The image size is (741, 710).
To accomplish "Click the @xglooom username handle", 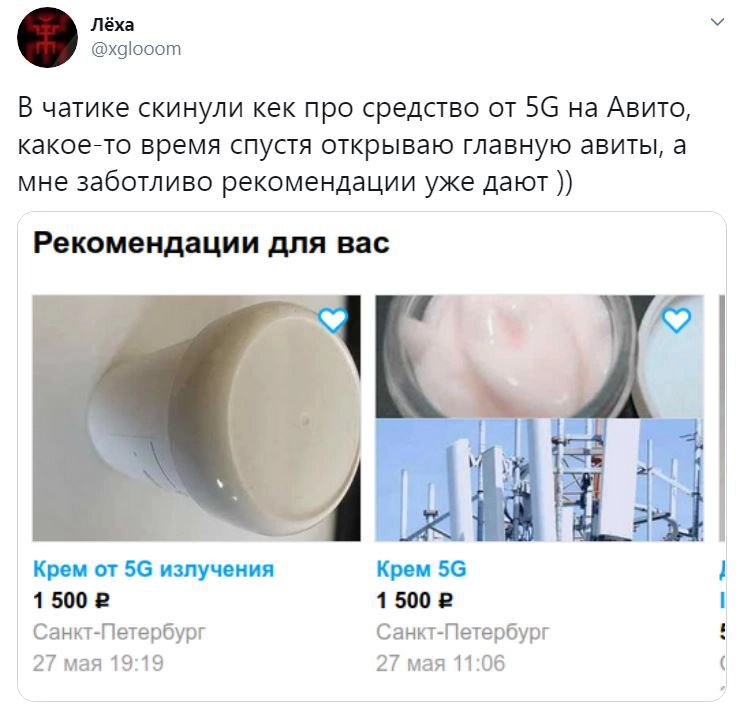I will point(136,49).
